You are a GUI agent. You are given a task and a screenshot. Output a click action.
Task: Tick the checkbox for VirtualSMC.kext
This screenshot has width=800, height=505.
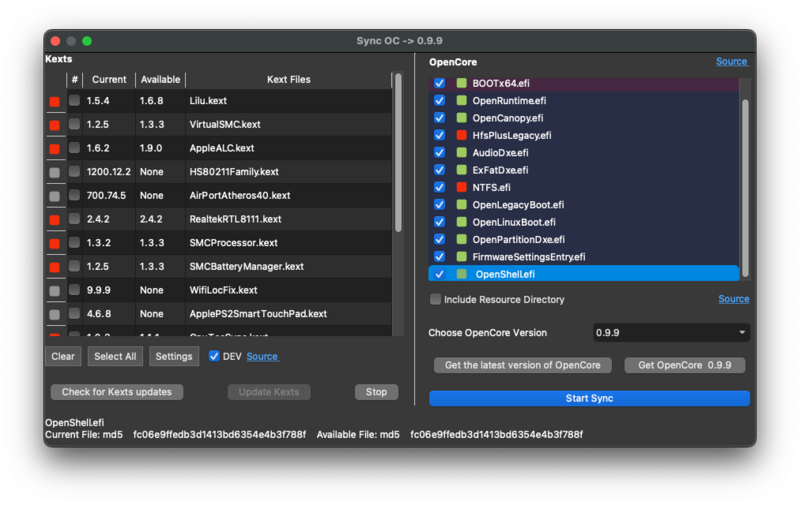pyautogui.click(x=74, y=124)
